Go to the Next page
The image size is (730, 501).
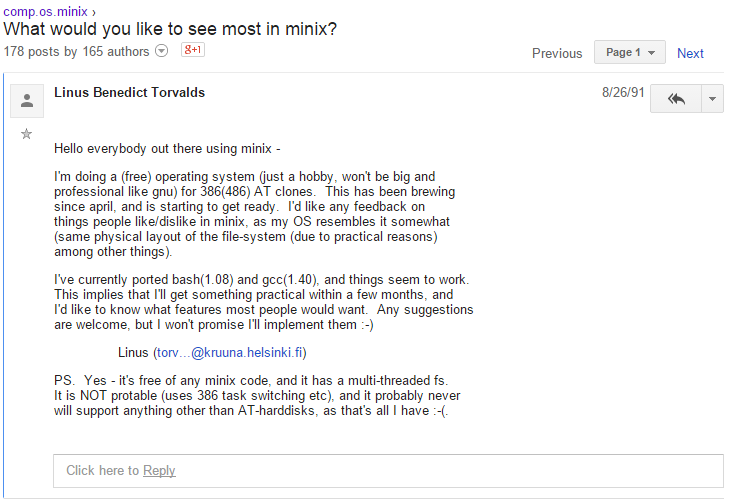[x=690, y=53]
